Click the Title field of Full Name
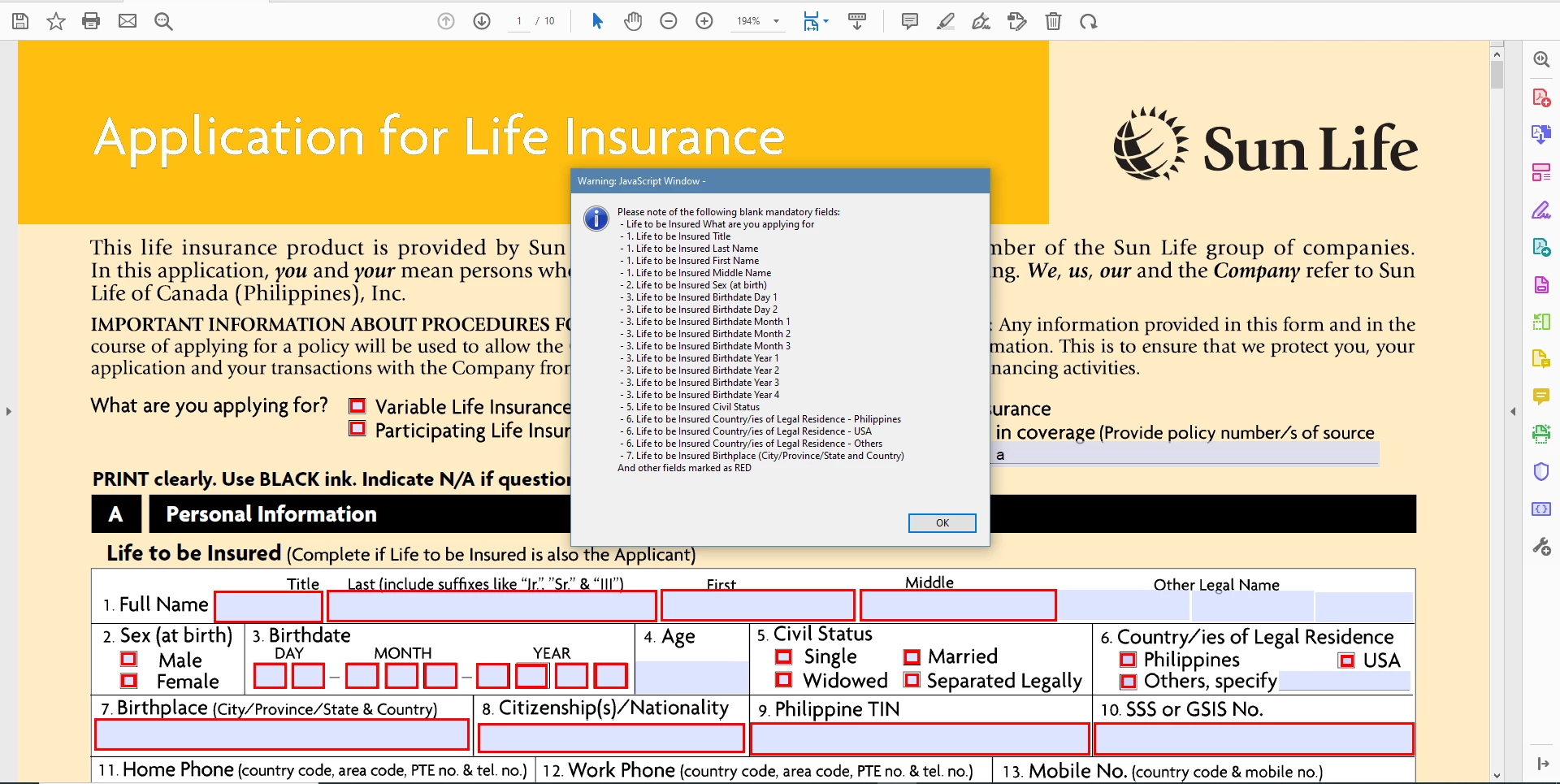Viewport: 1560px width, 784px height. pos(269,606)
